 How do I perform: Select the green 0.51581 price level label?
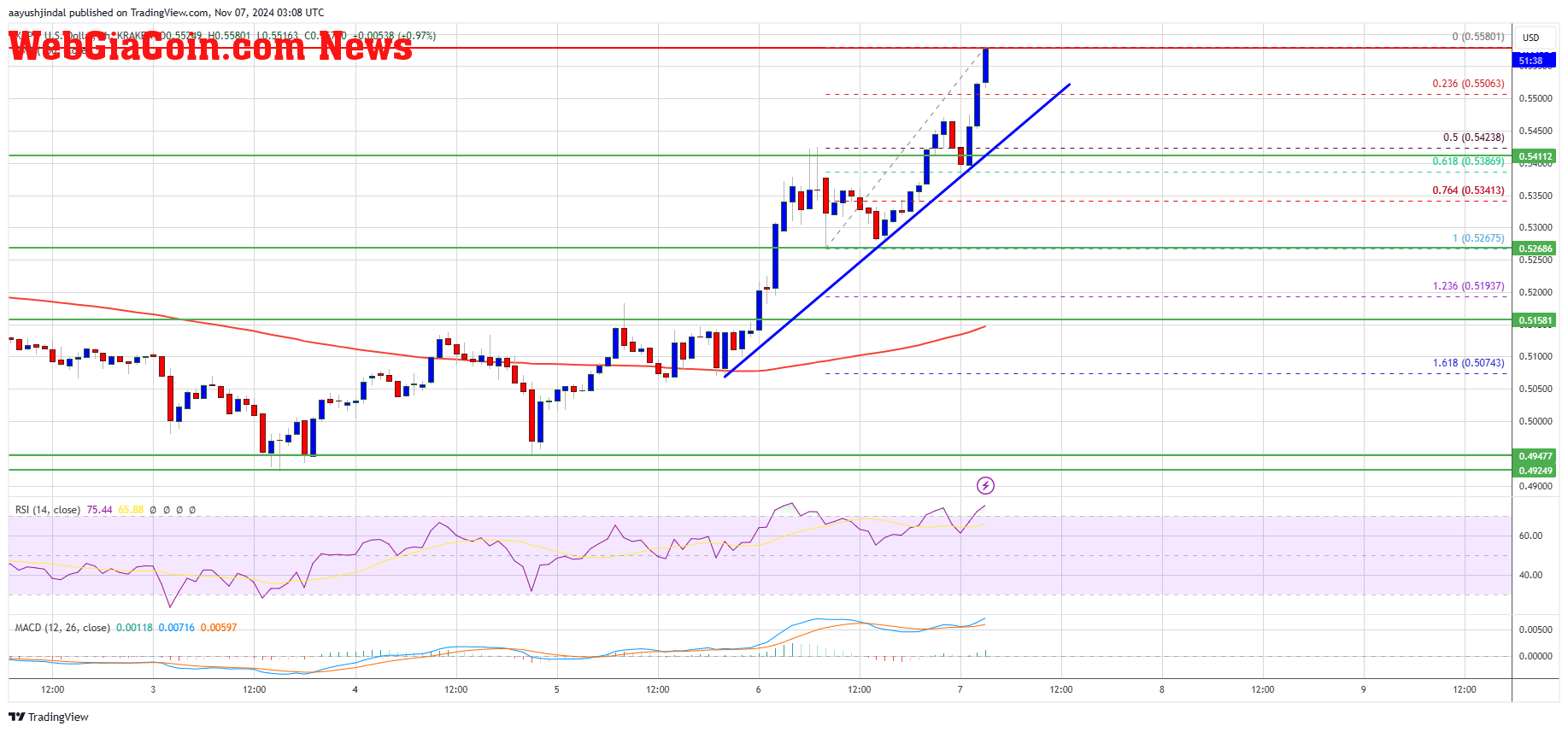[1535, 320]
